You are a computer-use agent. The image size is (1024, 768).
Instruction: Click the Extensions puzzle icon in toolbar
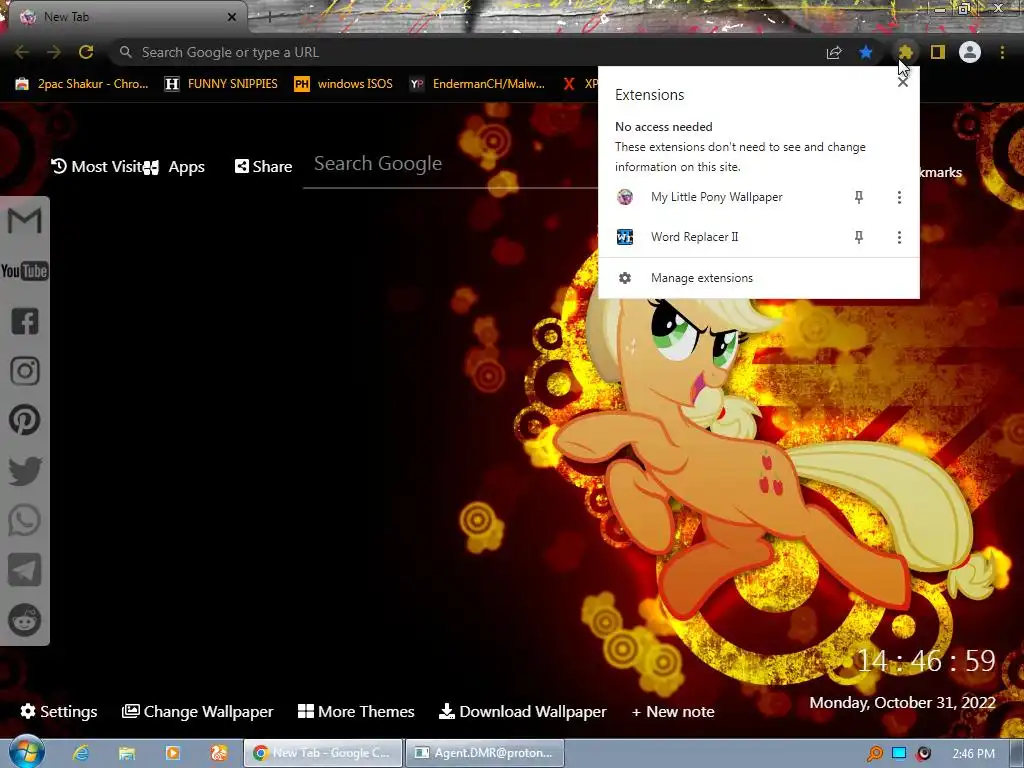point(905,52)
